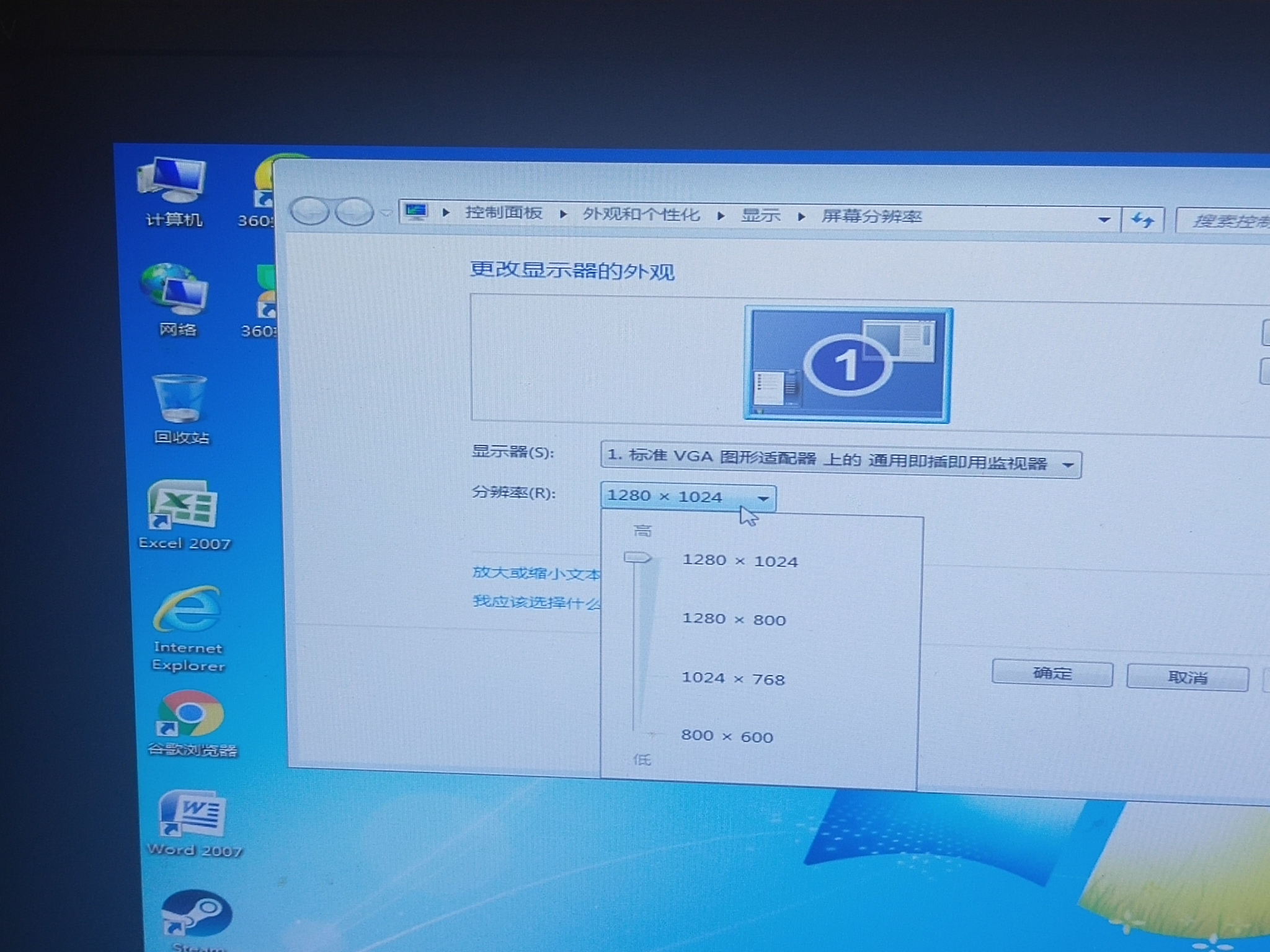Collapse the 1280 × 1024 resolution dropdown
The width and height of the screenshot is (1270, 952).
763,498
